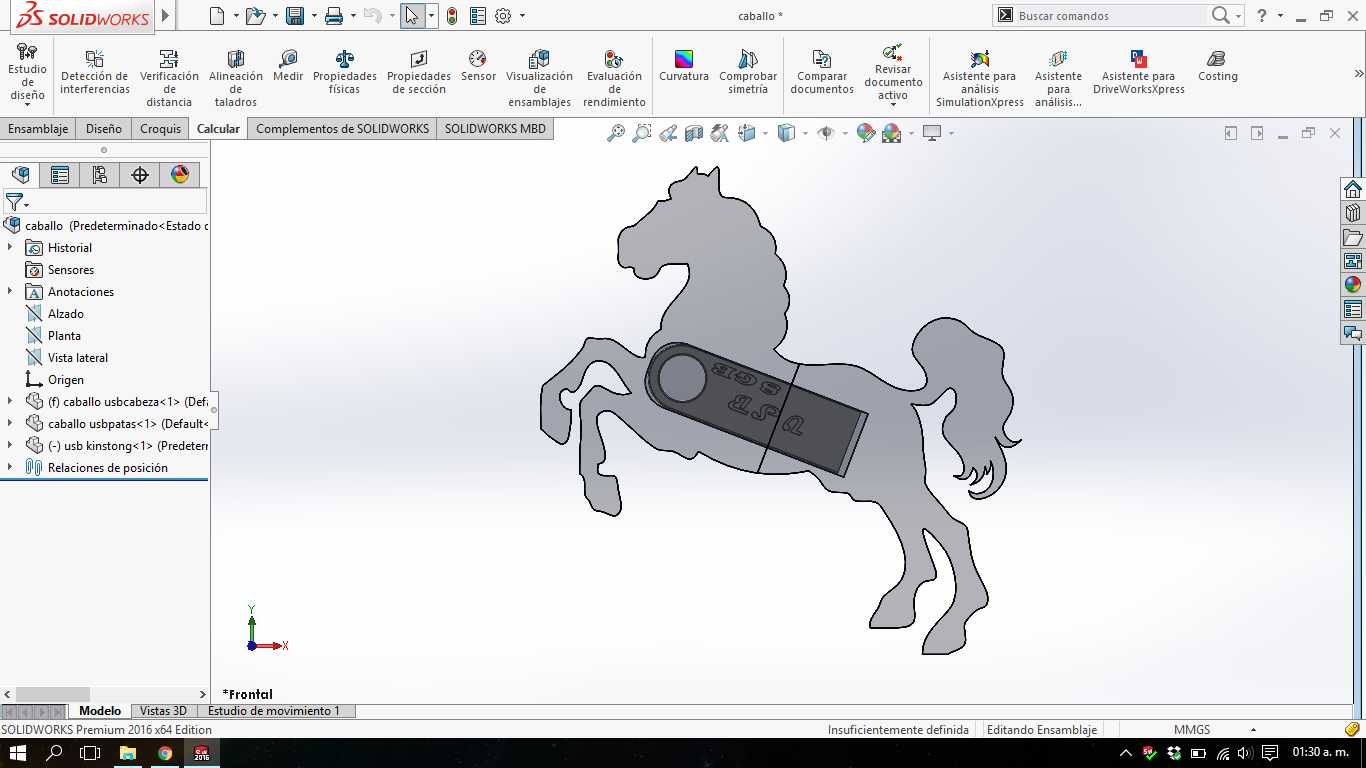Open the Detección de interferencias tool
This screenshot has width=1366, height=768.
click(x=95, y=73)
